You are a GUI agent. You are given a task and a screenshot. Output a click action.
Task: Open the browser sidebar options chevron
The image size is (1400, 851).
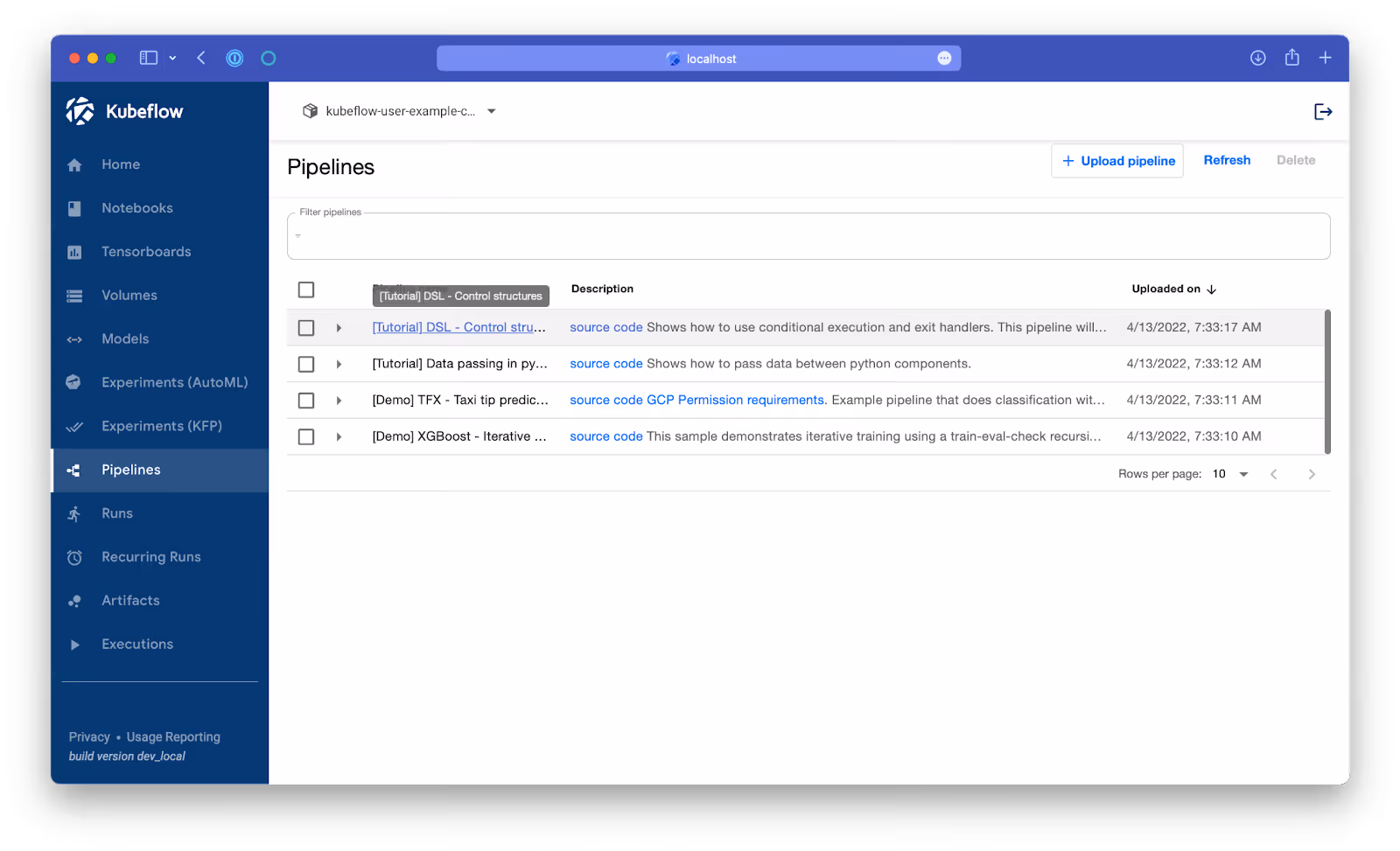click(172, 58)
